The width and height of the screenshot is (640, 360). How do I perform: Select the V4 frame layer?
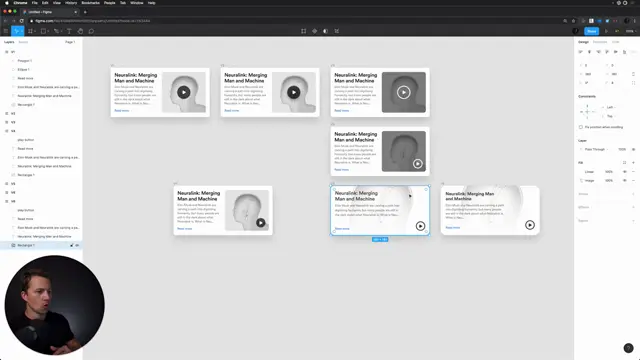(13, 131)
